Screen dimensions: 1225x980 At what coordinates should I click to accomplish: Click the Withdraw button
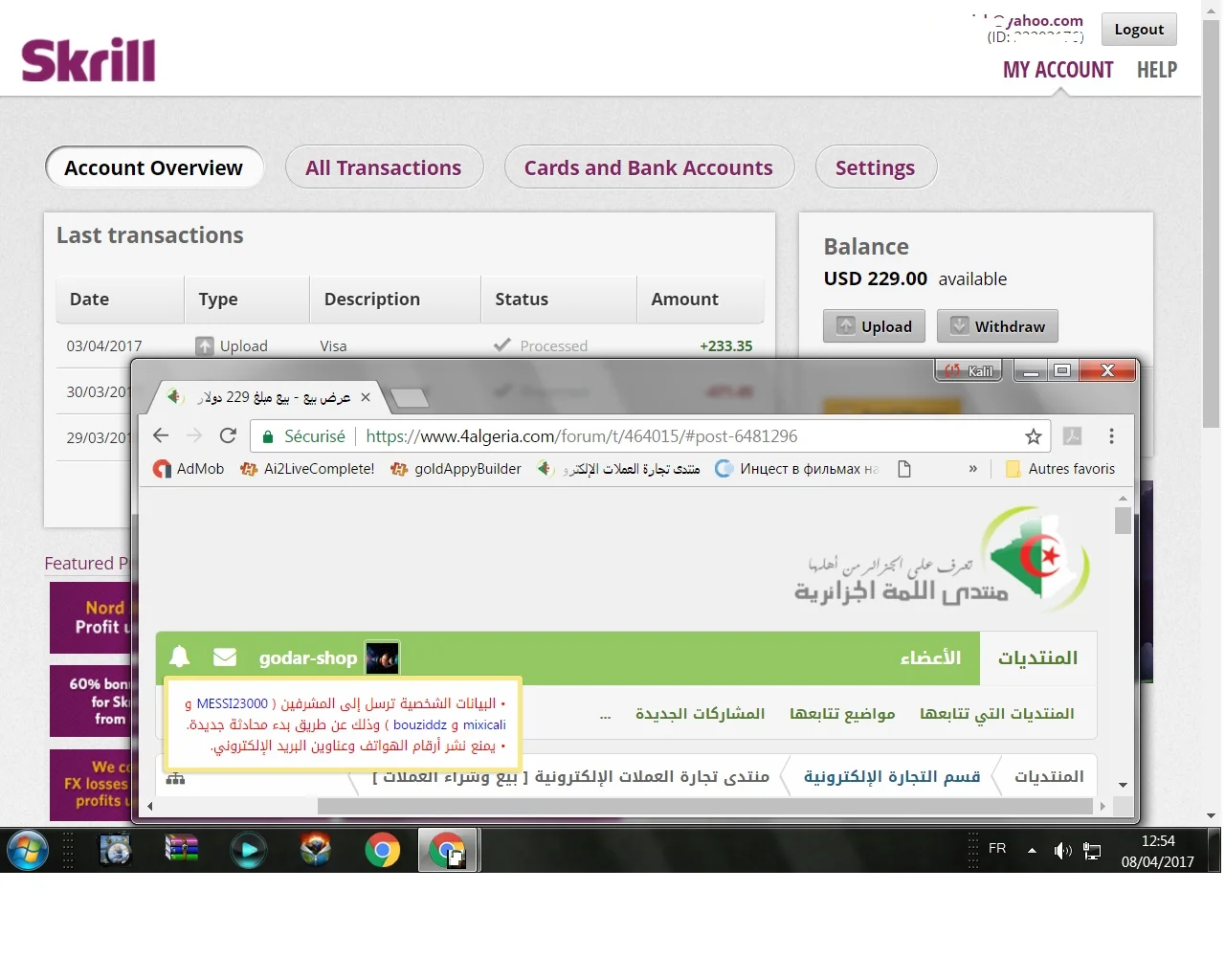click(x=997, y=326)
